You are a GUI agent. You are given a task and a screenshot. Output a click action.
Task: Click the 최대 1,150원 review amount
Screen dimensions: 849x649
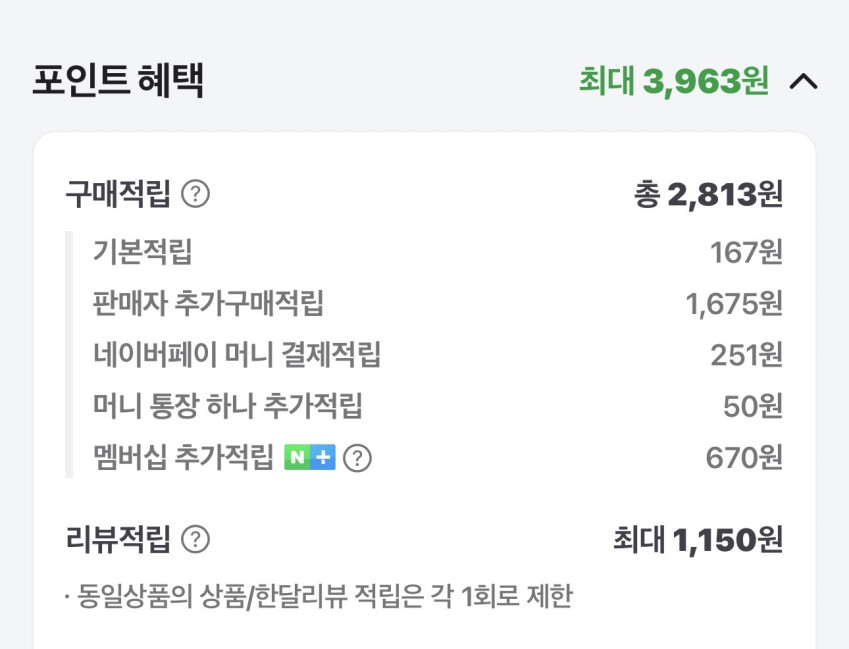(697, 540)
